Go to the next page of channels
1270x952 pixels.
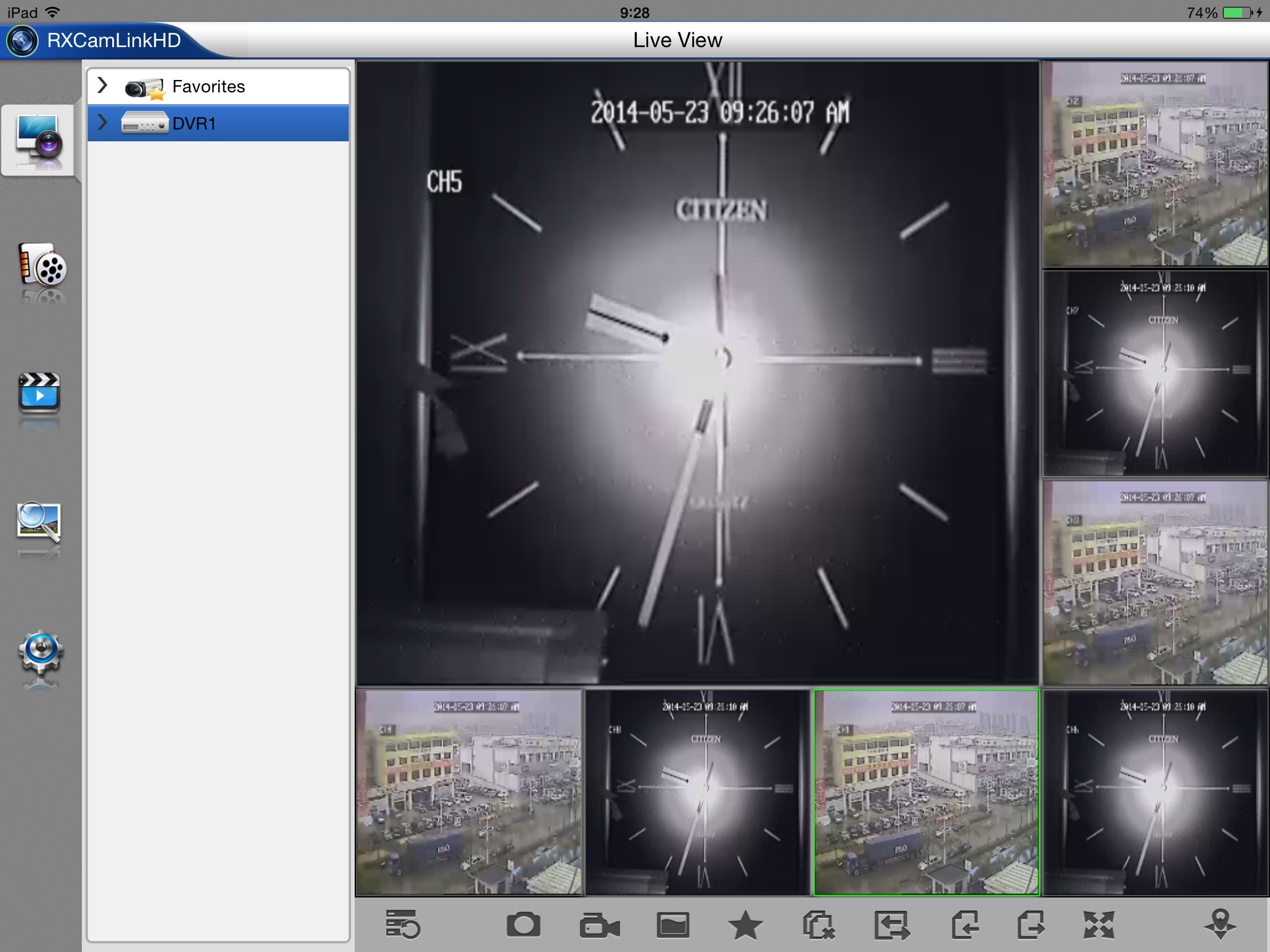coord(1031,925)
